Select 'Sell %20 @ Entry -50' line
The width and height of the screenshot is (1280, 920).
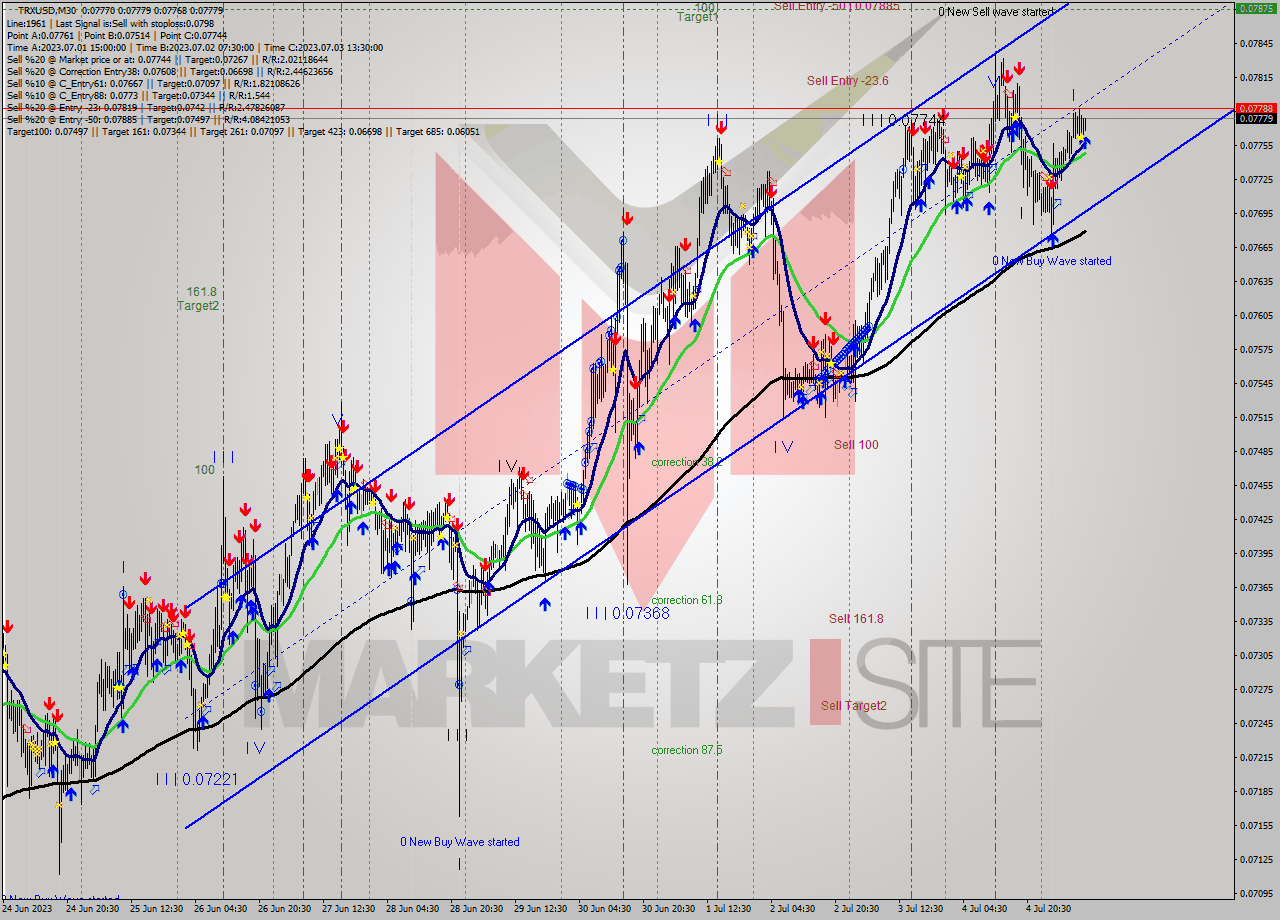[x=147, y=119]
